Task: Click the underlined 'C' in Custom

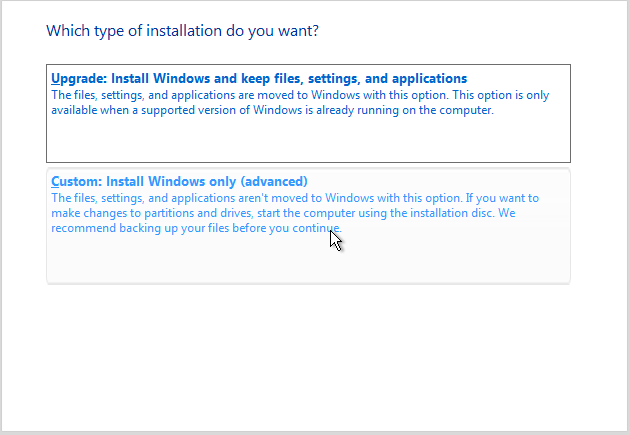Action: click(x=56, y=181)
